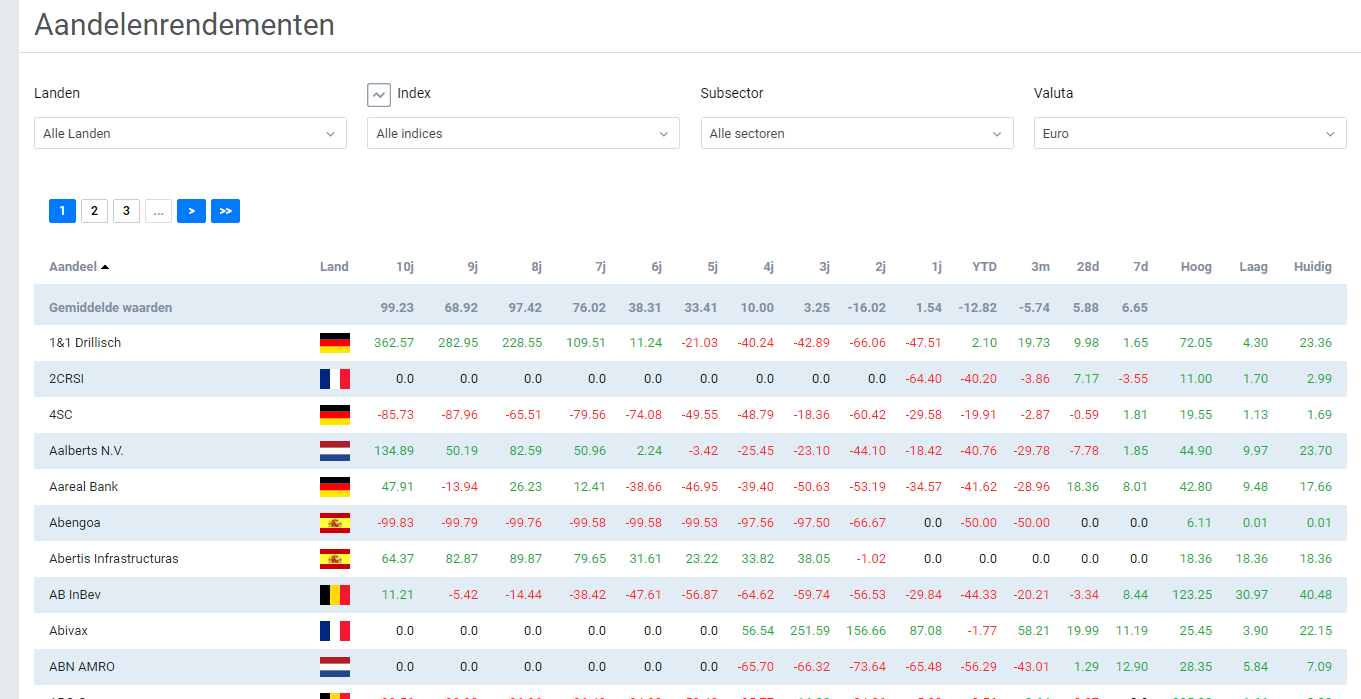Jump to last page with >> button

[x=225, y=211]
